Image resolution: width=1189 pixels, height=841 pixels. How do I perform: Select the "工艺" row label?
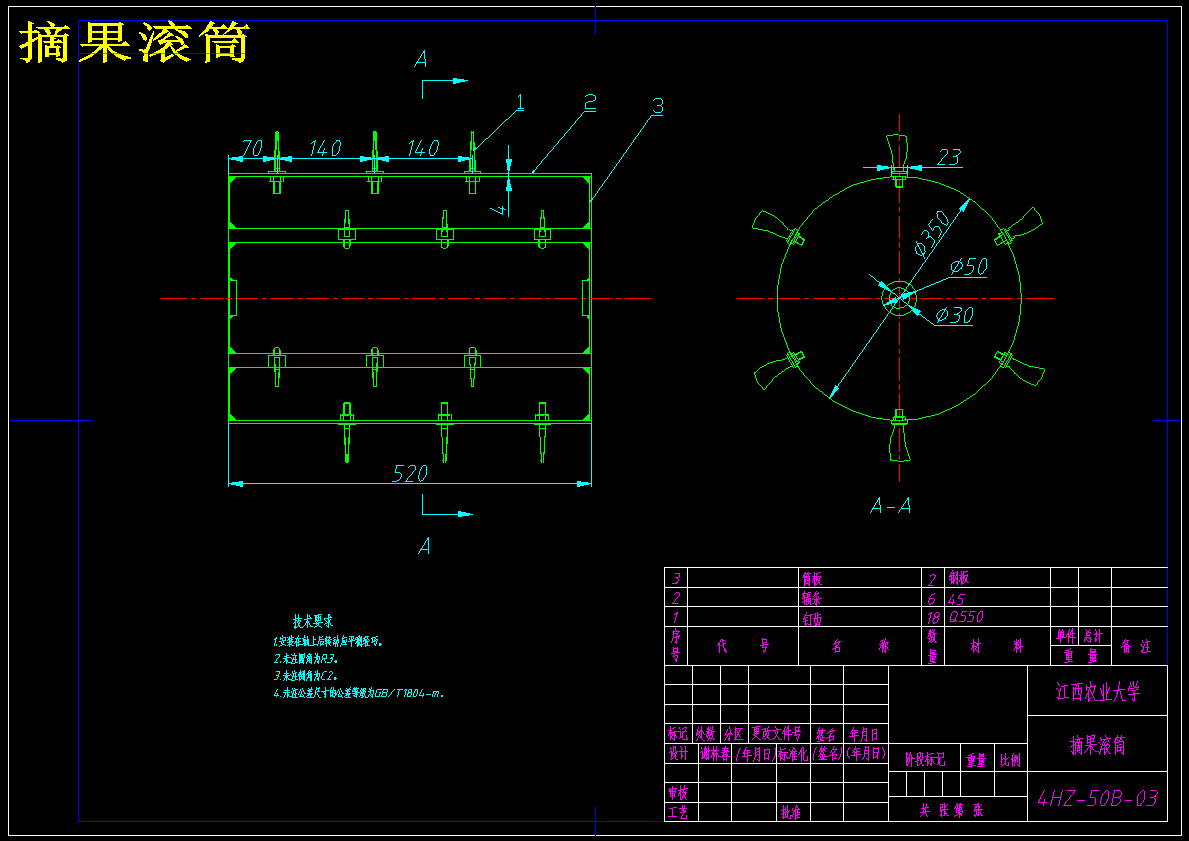point(678,813)
